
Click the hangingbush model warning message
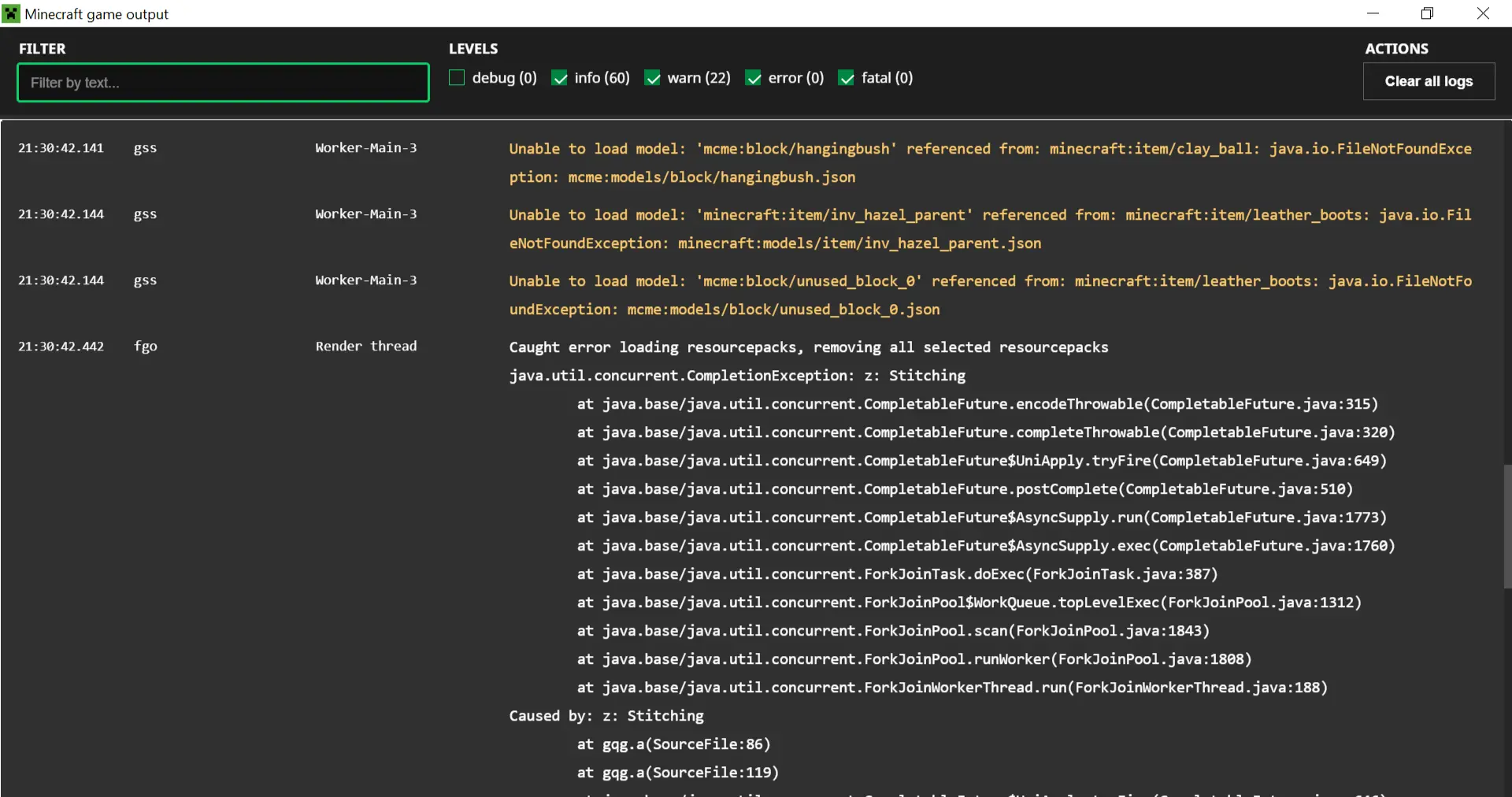(x=990, y=163)
